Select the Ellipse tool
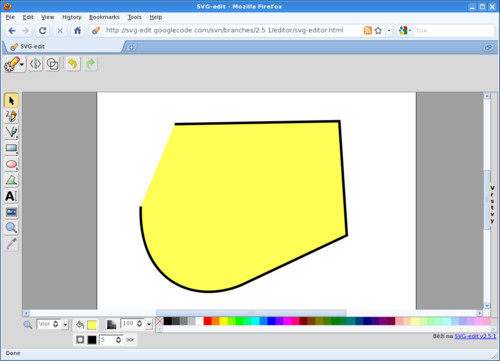 point(11,164)
